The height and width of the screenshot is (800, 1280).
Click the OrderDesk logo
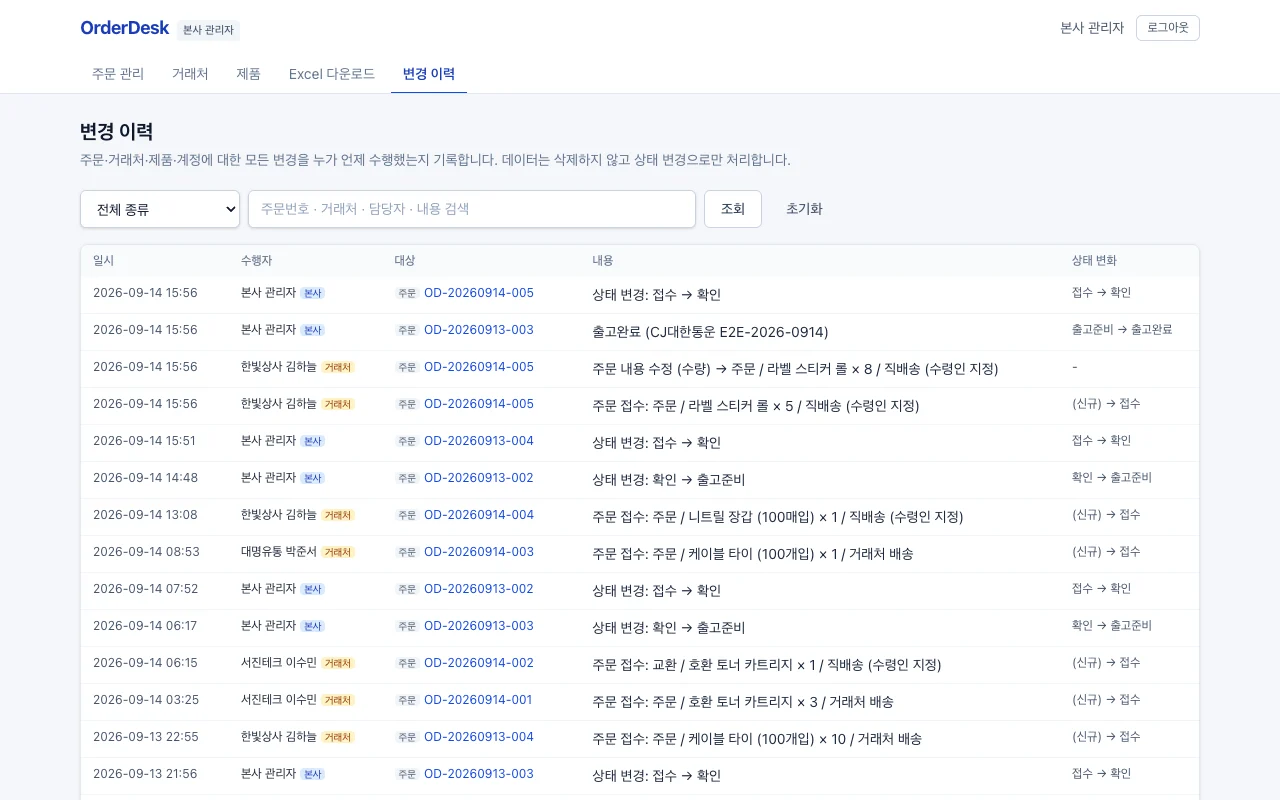pos(125,28)
